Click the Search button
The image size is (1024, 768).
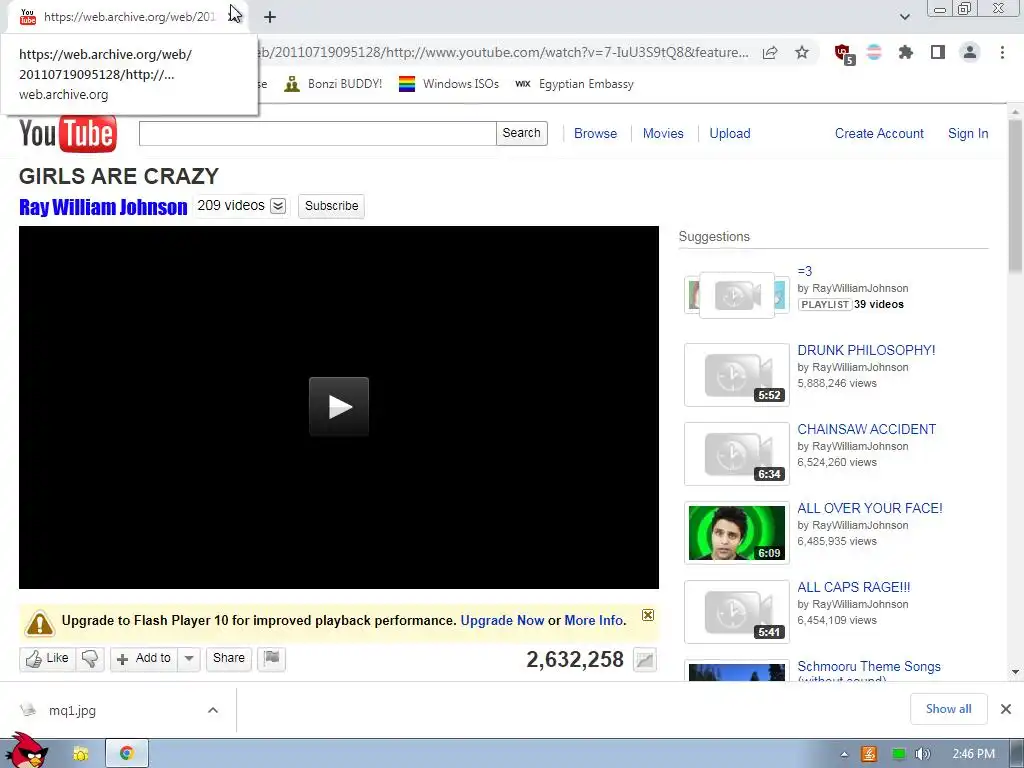click(522, 133)
